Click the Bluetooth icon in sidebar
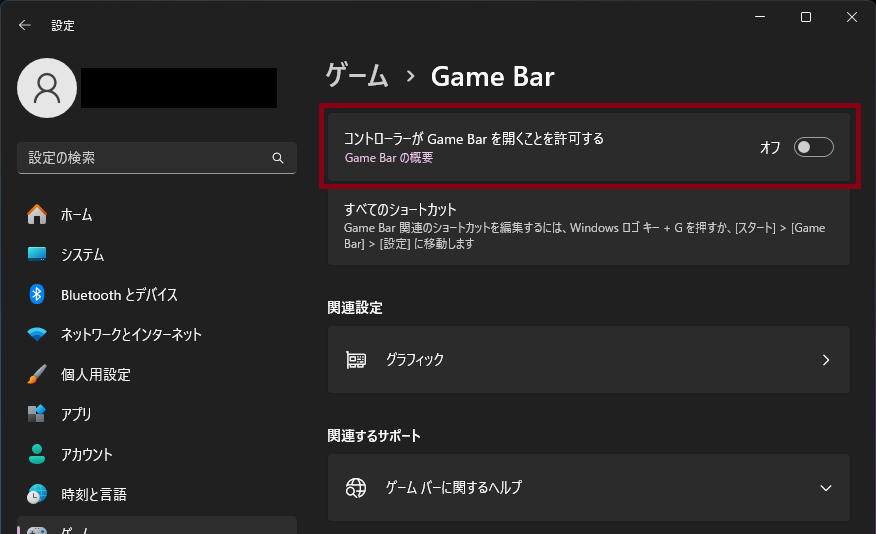The height and width of the screenshot is (534, 876). pos(37,294)
